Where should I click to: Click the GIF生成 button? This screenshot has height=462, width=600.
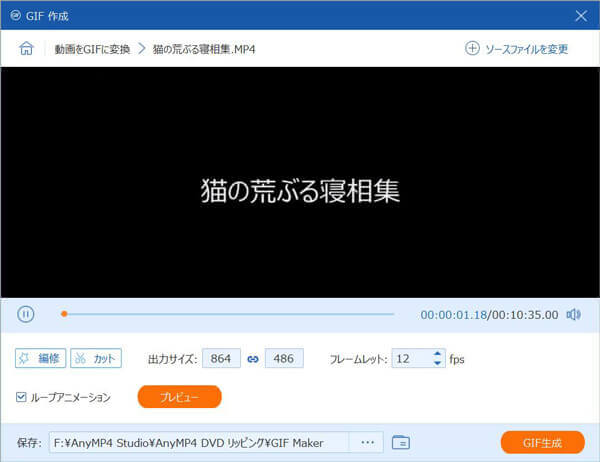pyautogui.click(x=543, y=442)
